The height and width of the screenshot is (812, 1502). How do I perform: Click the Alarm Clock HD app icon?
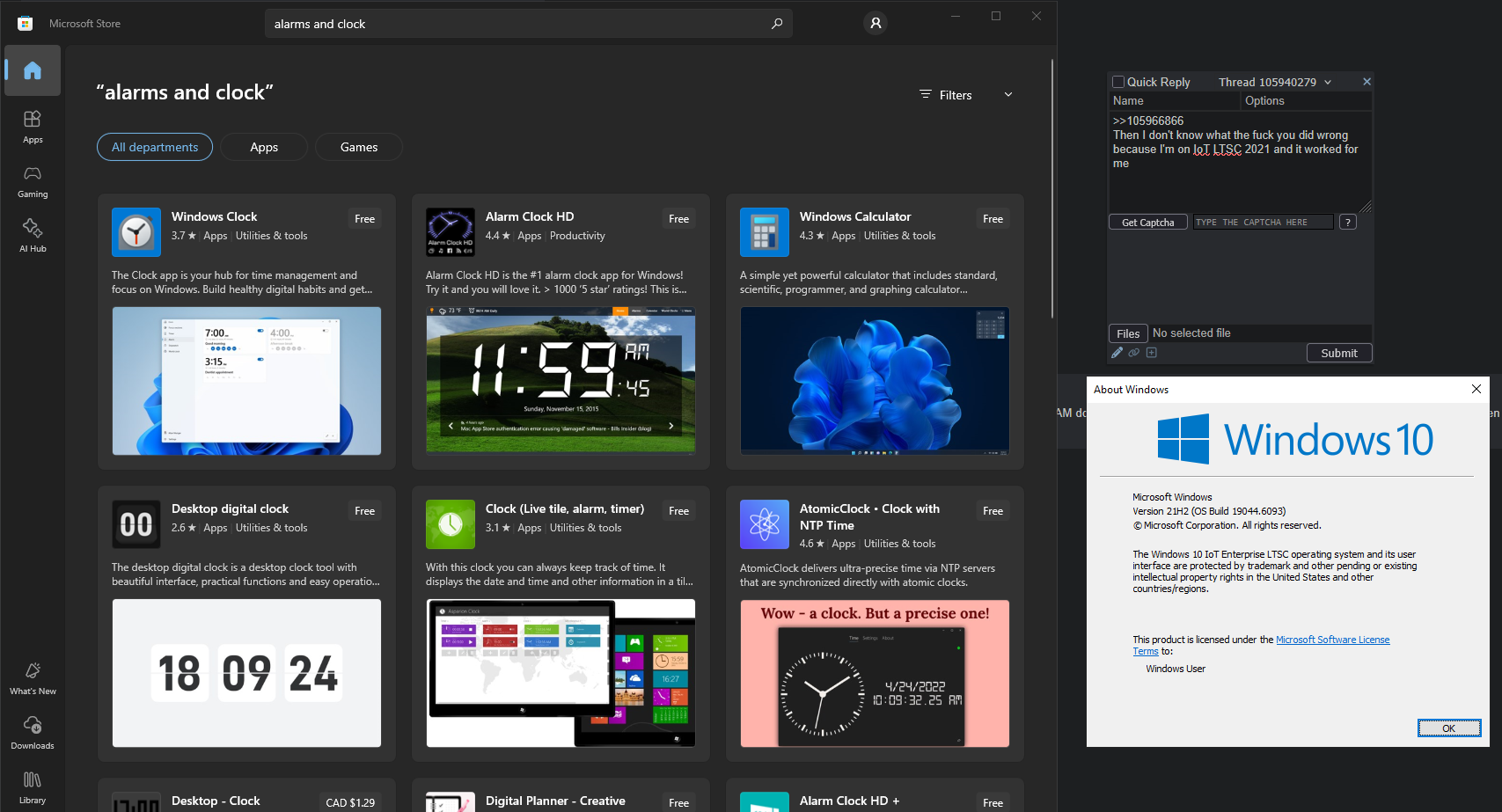451,232
